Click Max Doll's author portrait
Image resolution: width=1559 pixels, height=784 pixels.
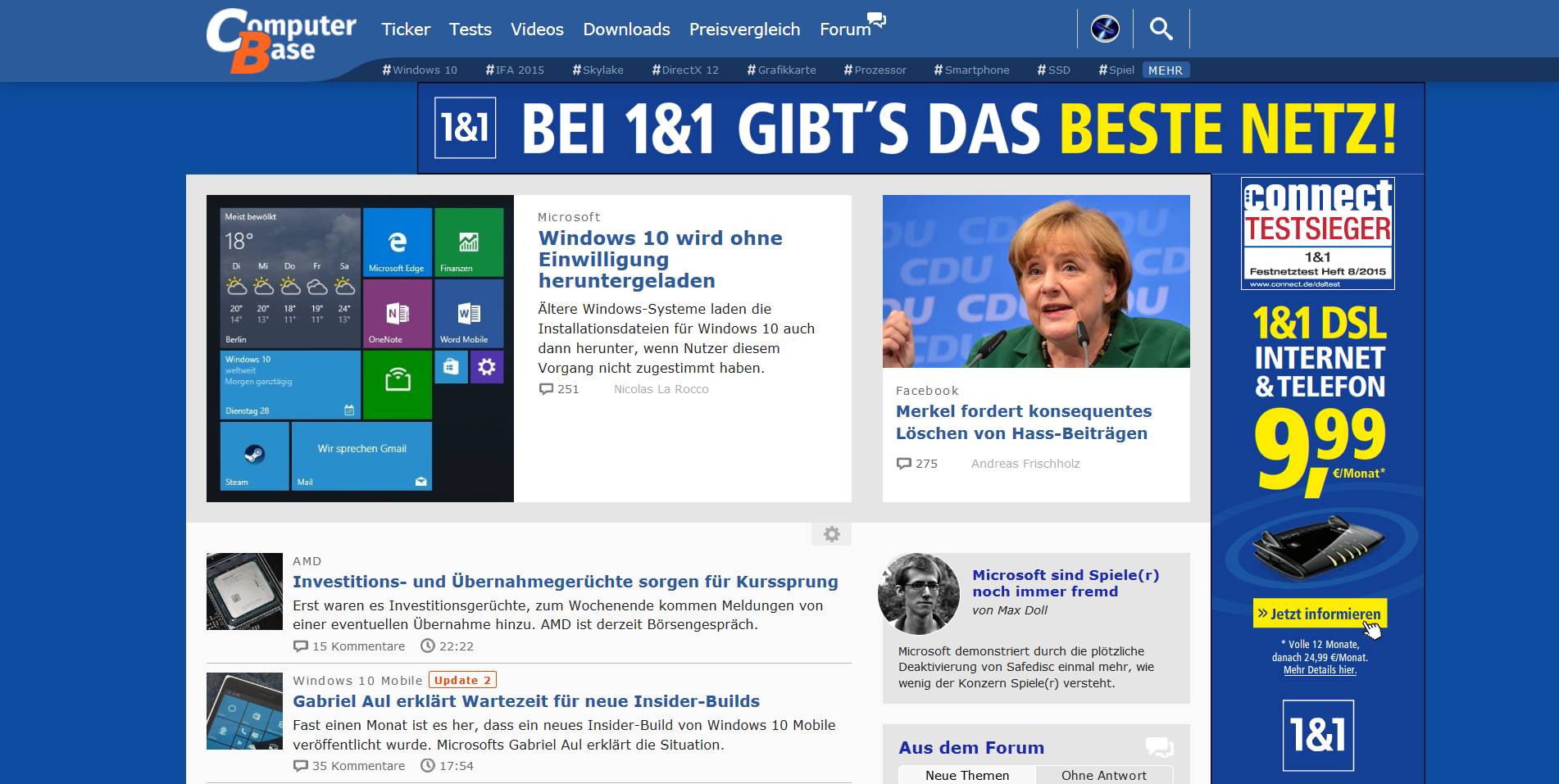pyautogui.click(x=918, y=594)
